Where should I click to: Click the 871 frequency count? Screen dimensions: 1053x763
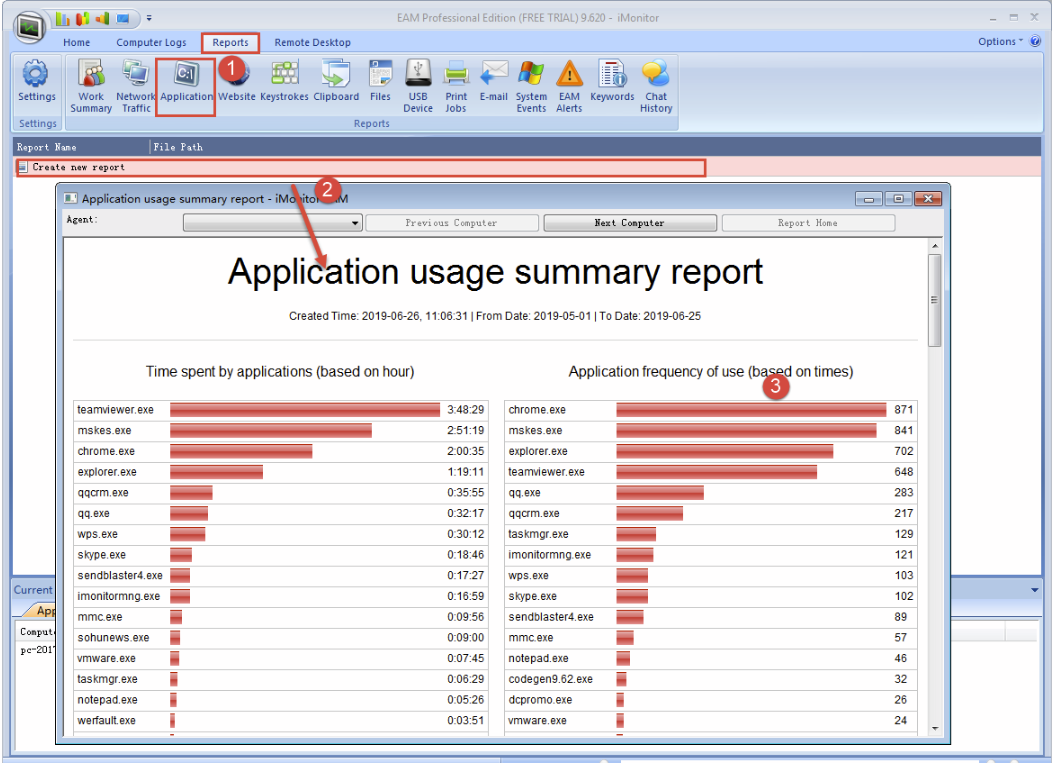[903, 410]
